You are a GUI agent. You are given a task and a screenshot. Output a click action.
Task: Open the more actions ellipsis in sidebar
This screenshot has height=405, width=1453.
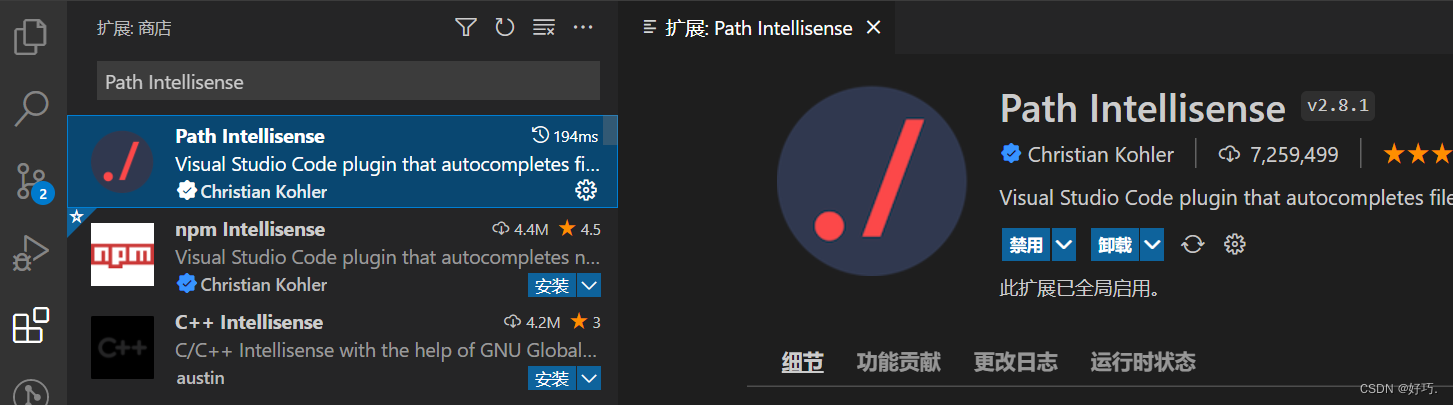583,28
